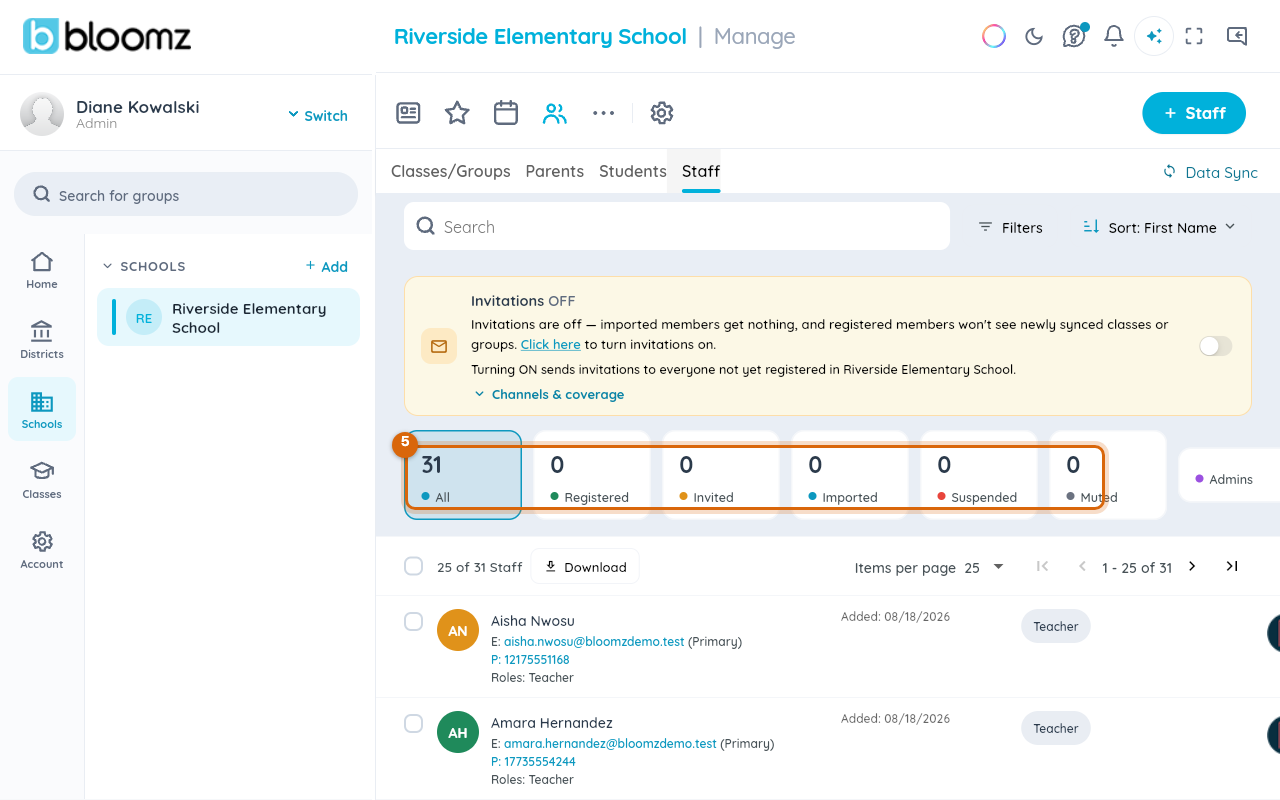1280x800 pixels.
Task: Jump to last page arrow
Action: click(1232, 566)
